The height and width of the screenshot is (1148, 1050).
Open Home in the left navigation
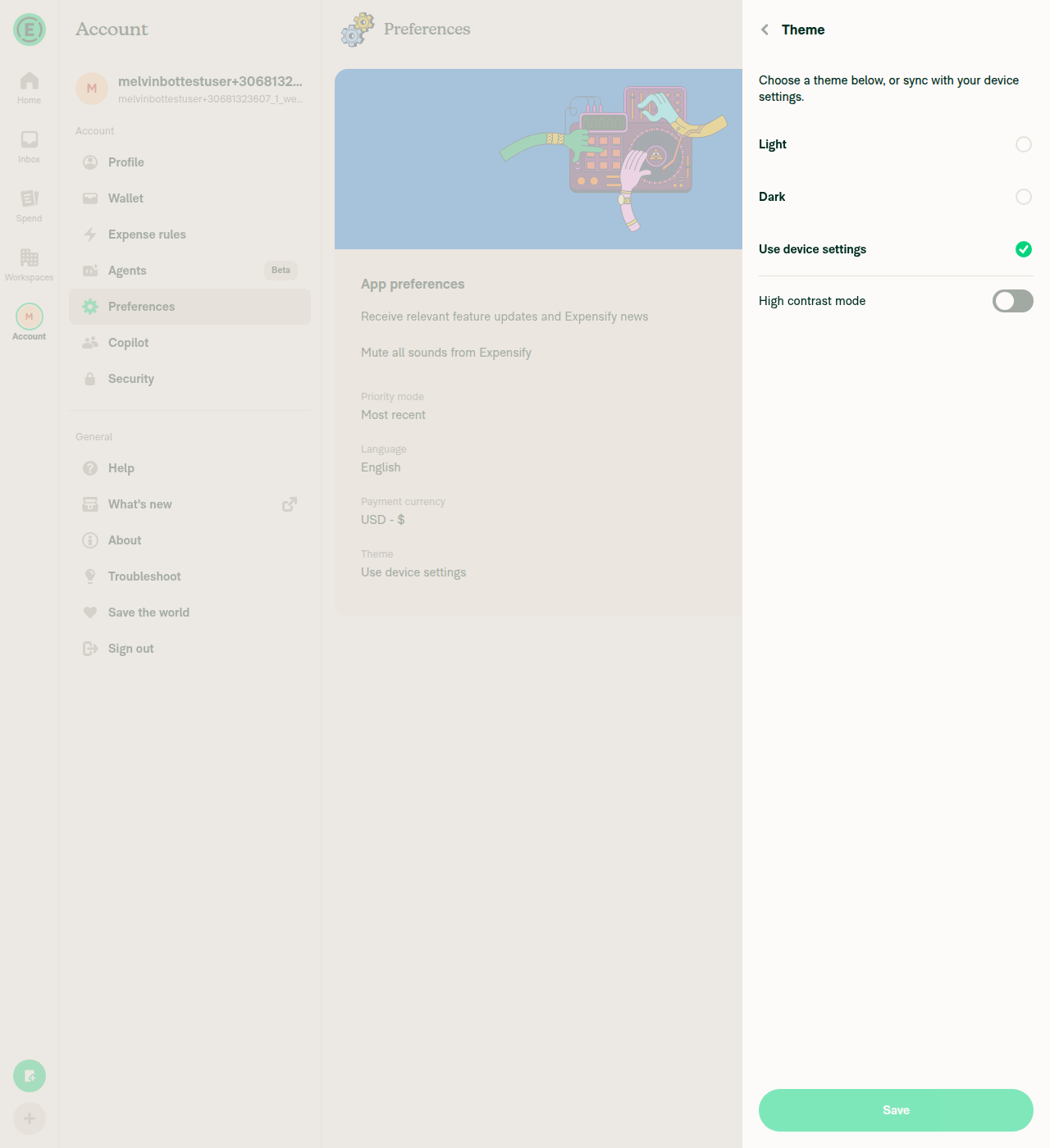[29, 88]
